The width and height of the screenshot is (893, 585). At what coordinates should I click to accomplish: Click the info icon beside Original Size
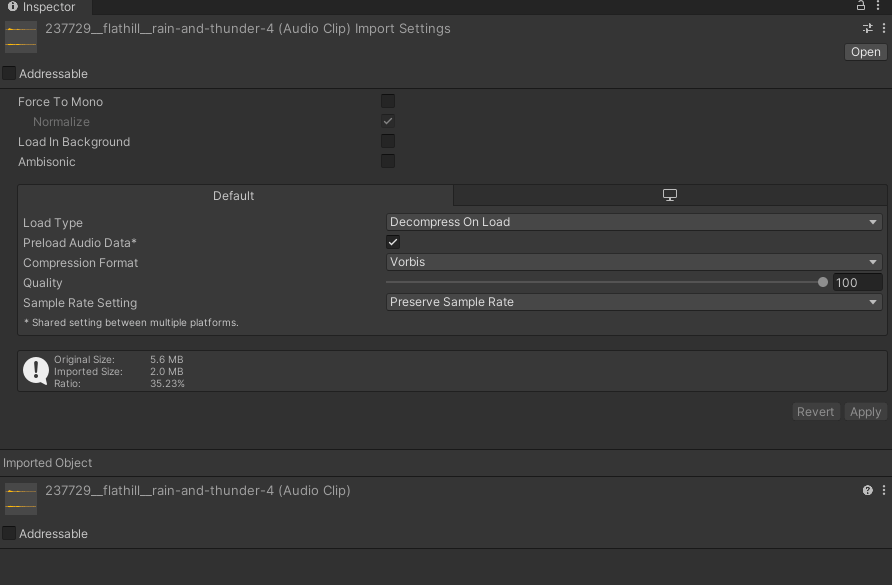36,371
